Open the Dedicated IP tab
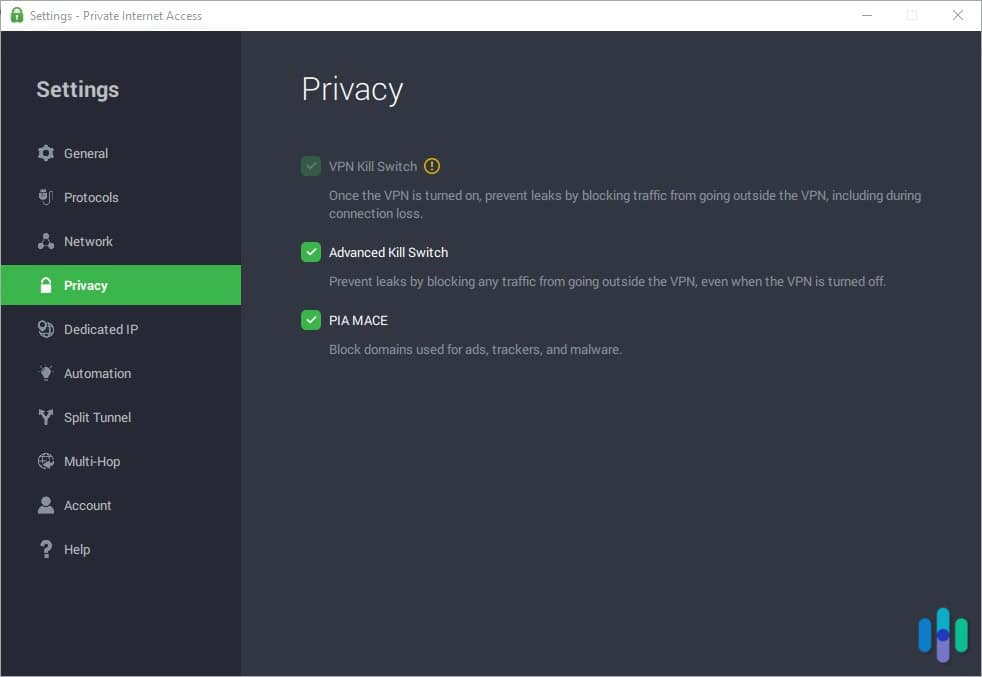The height and width of the screenshot is (677, 982). point(121,329)
